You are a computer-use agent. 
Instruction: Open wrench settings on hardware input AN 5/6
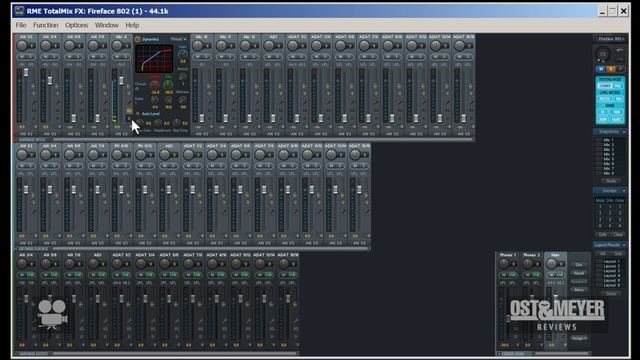point(81,102)
